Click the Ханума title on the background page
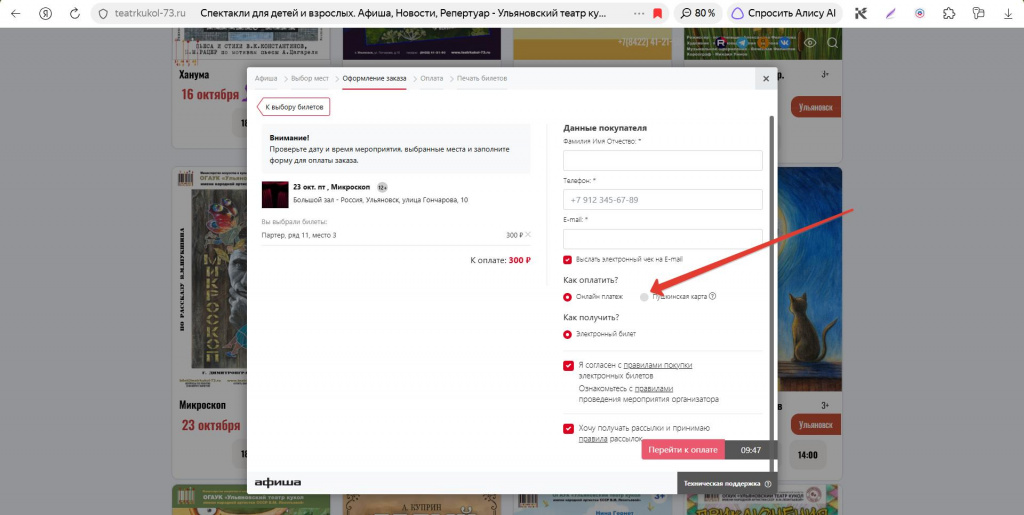The image size is (1024, 515). pyautogui.click(x=194, y=74)
